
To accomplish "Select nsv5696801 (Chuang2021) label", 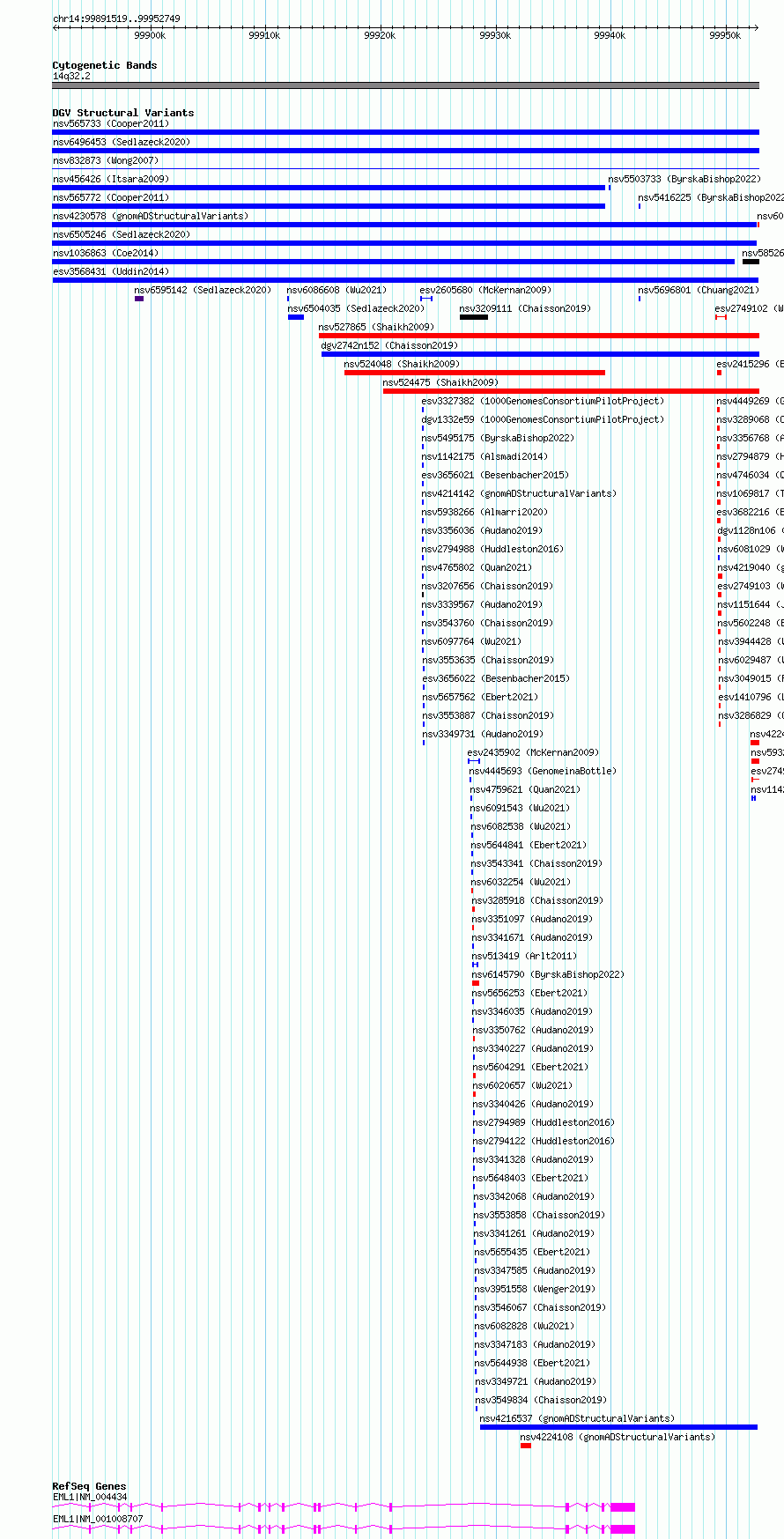I will (x=698, y=291).
